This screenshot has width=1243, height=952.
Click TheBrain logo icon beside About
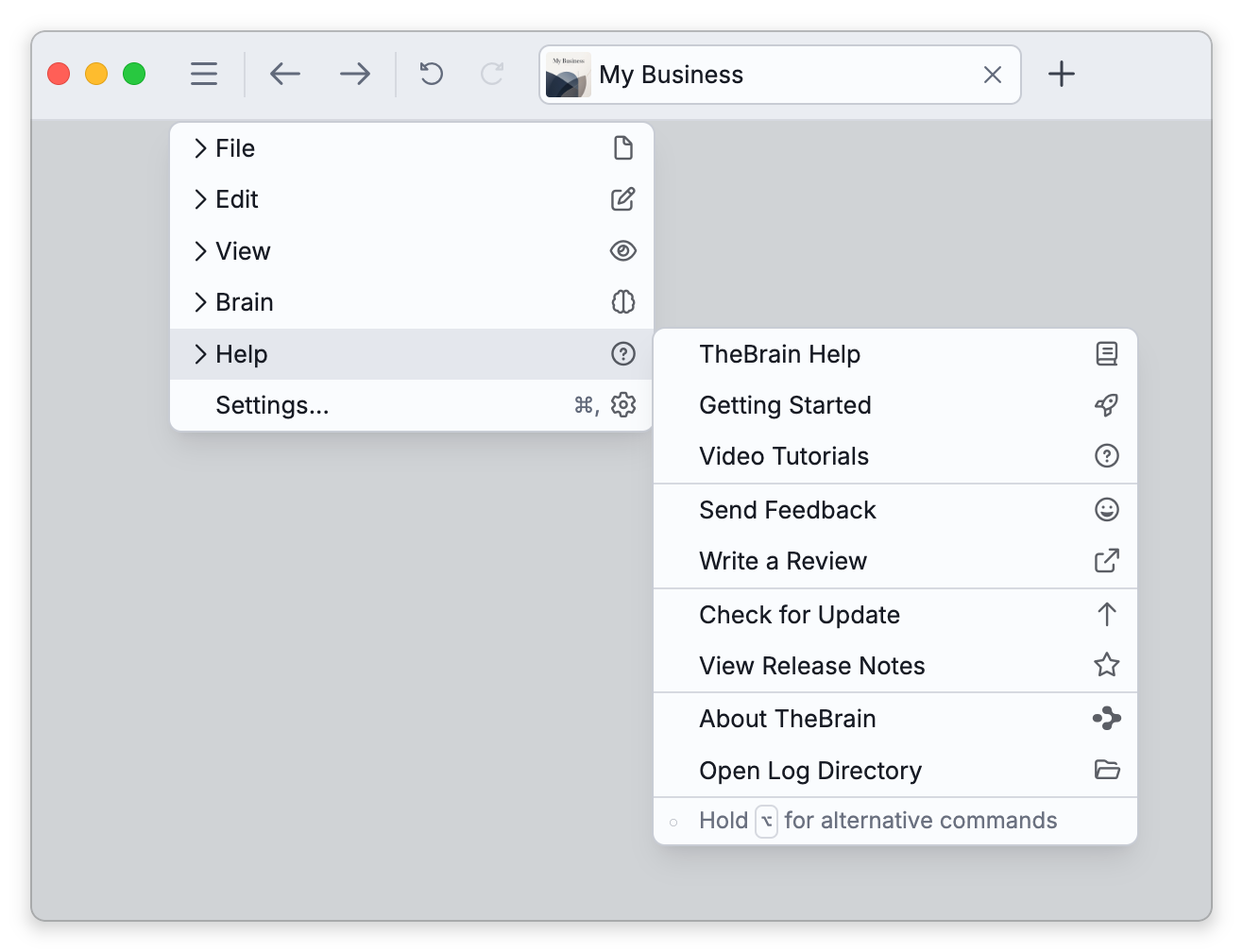(1107, 719)
